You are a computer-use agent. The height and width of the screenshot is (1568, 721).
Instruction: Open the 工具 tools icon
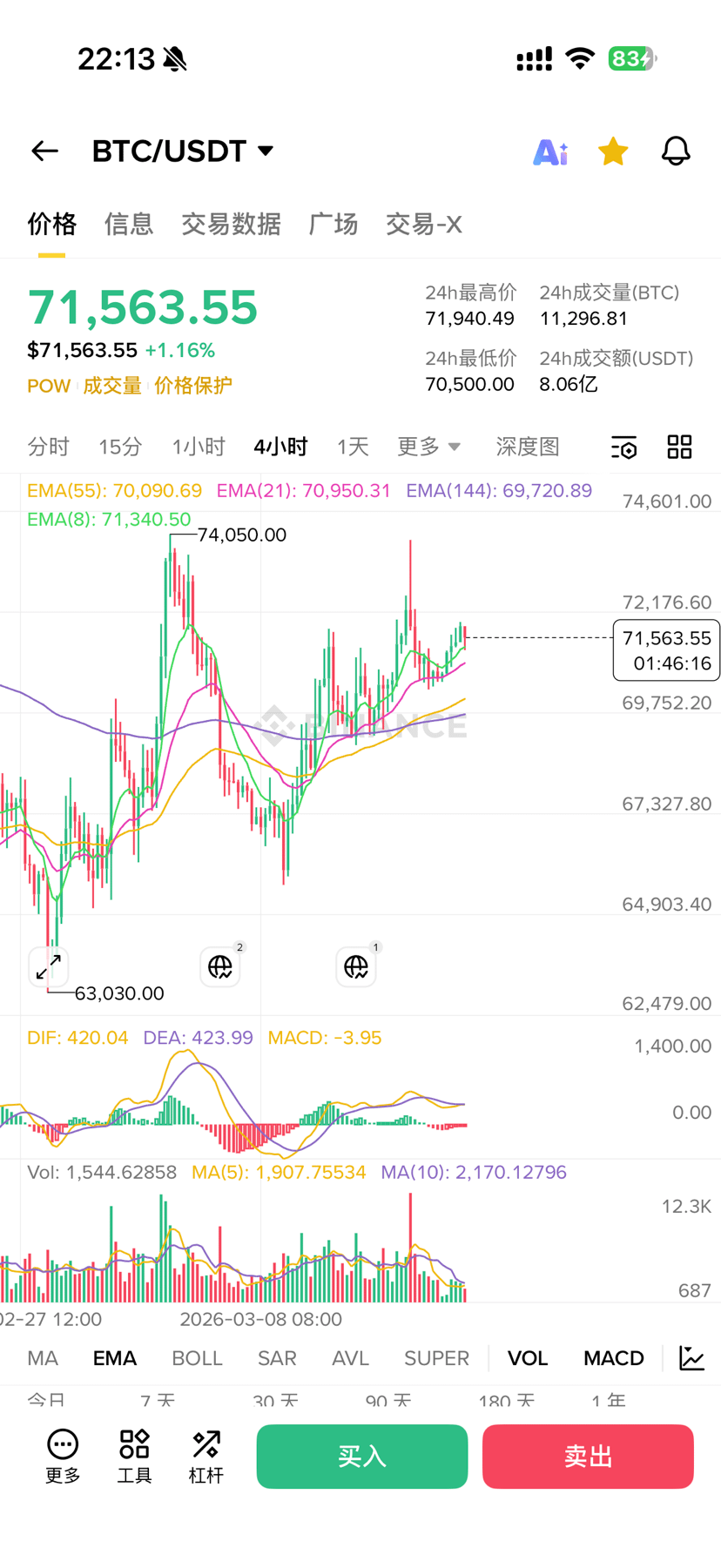click(135, 1457)
